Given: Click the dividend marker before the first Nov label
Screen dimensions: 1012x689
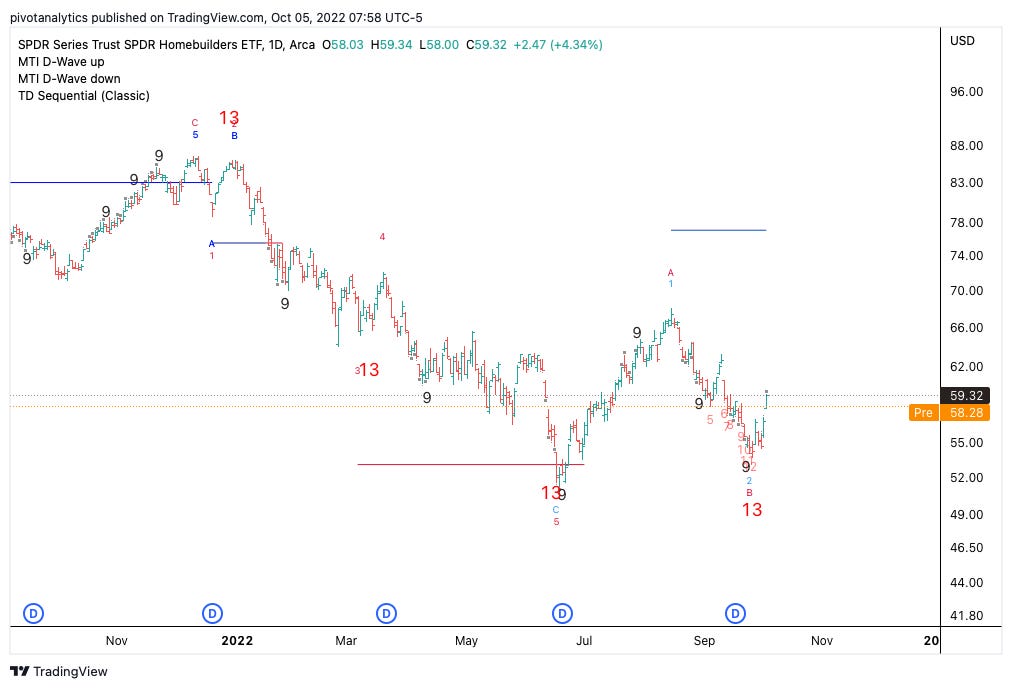Looking at the screenshot, I should (34, 613).
